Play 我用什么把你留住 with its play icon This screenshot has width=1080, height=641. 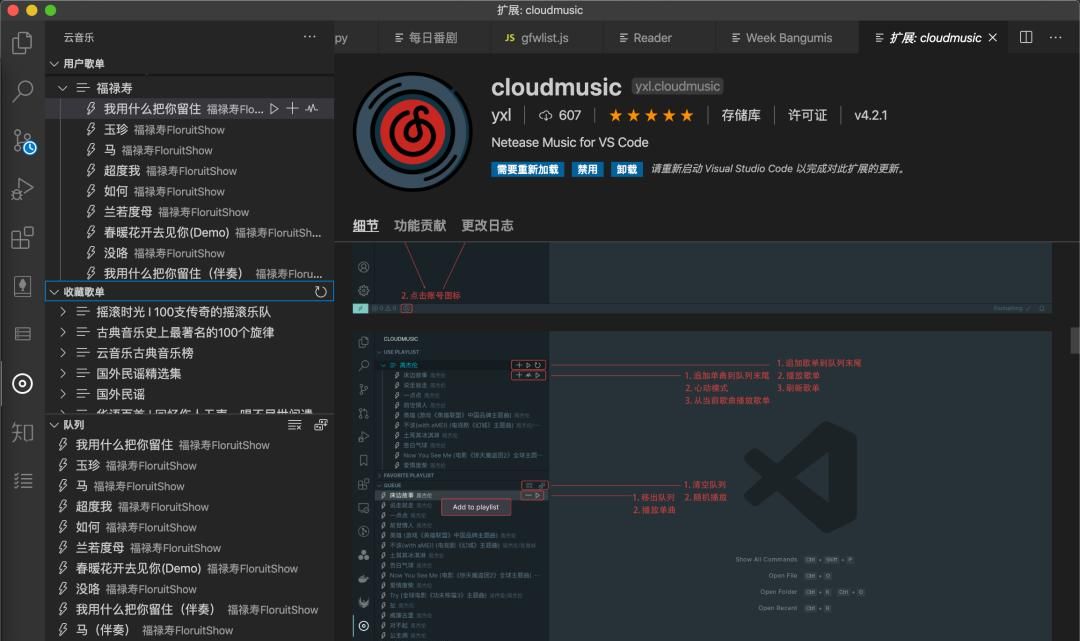point(275,108)
